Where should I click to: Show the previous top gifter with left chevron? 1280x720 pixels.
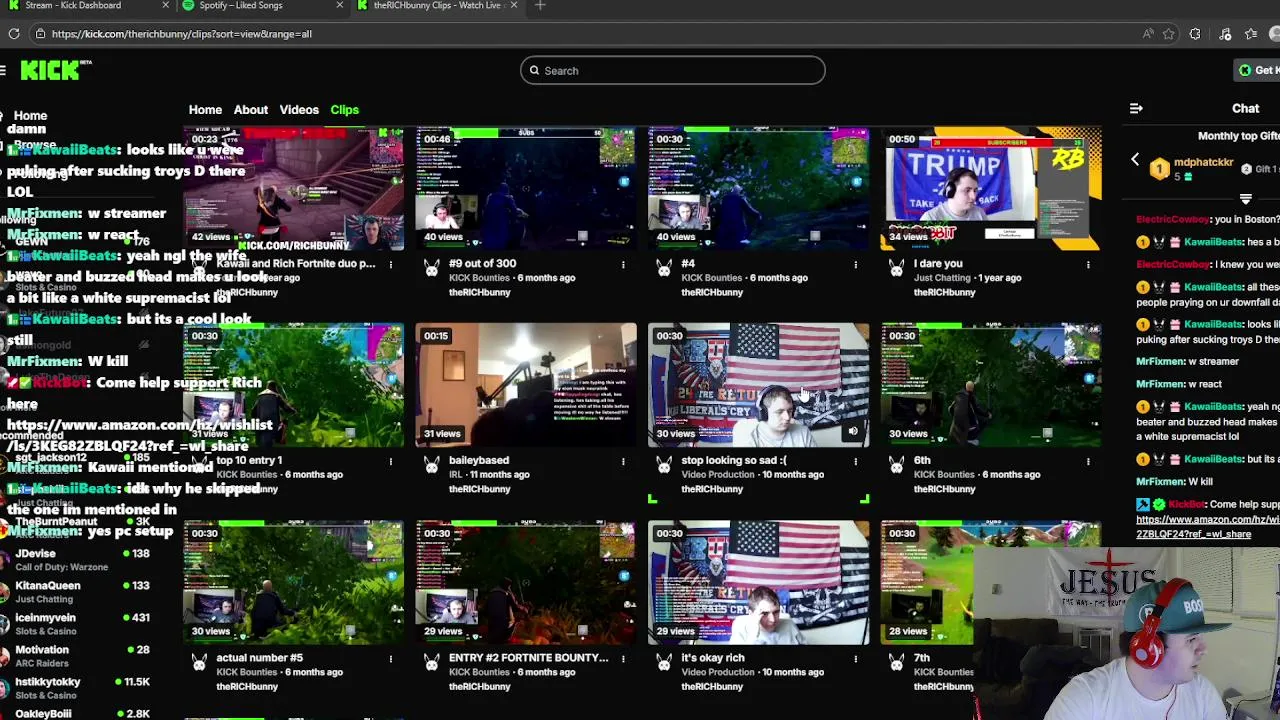pyautogui.click(x=1135, y=160)
